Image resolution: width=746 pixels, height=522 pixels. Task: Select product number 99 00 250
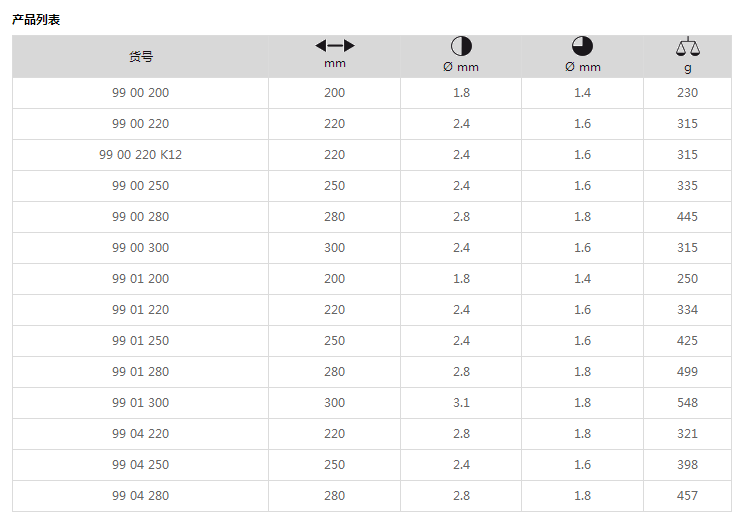pos(140,186)
